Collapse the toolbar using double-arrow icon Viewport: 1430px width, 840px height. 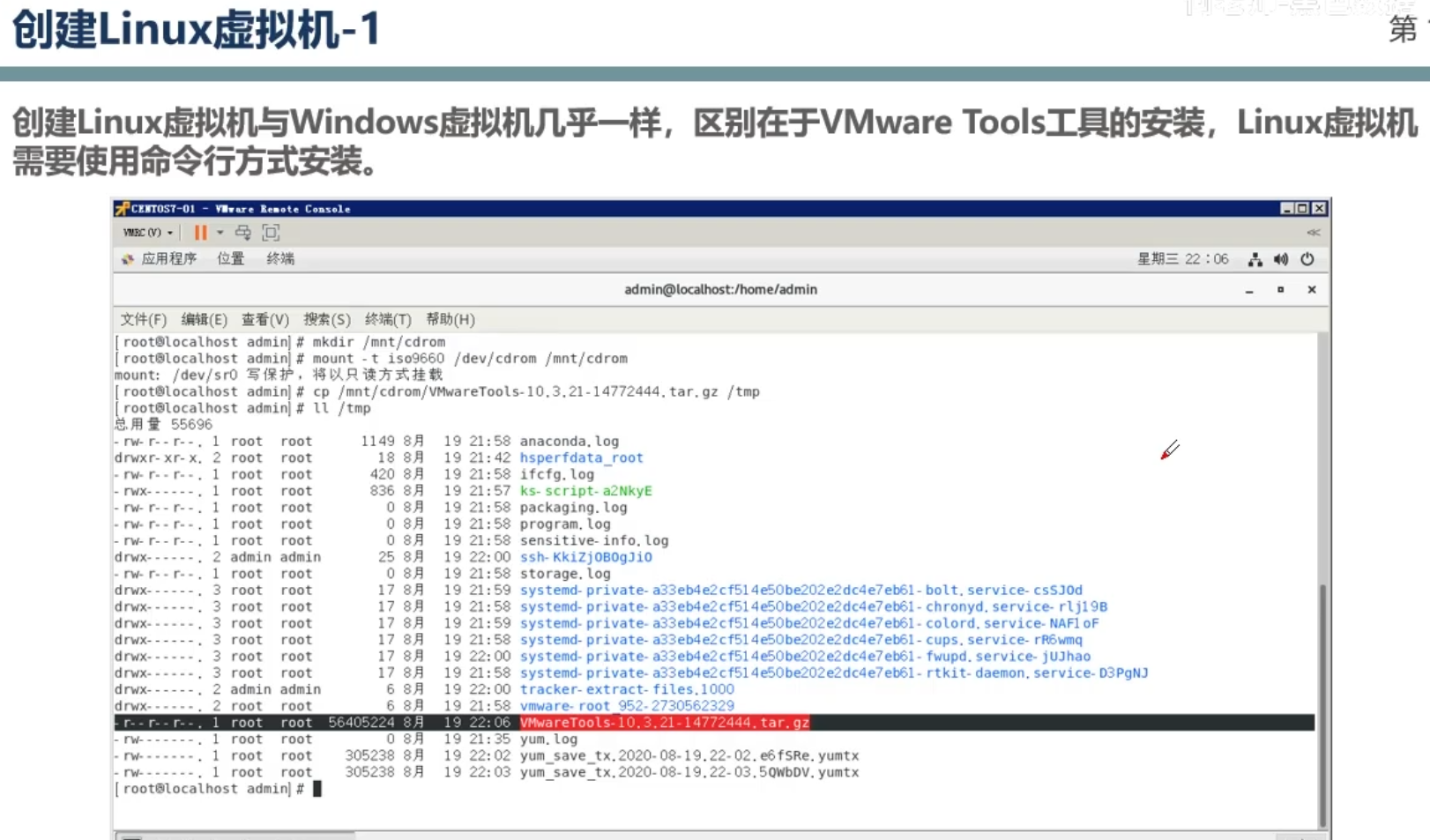pos(1313,233)
